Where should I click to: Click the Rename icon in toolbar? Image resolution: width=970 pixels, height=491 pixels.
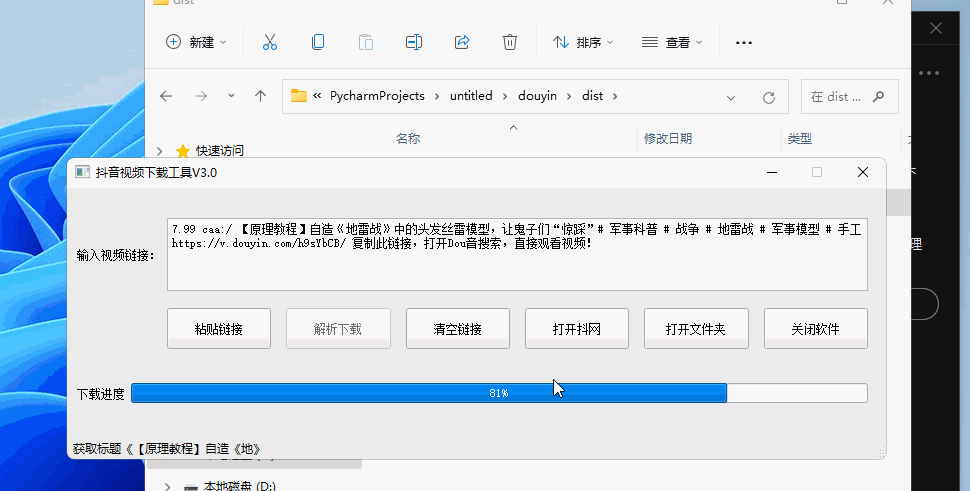[x=414, y=42]
